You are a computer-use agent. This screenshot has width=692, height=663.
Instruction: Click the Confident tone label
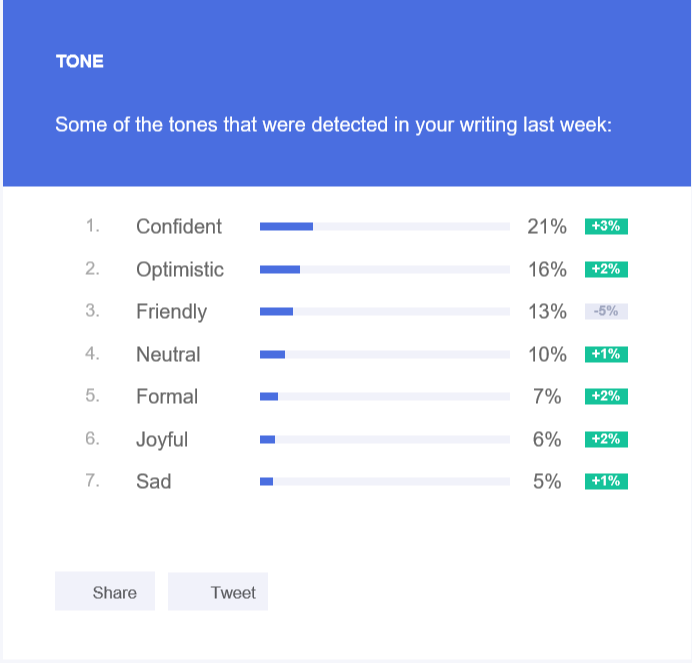tap(179, 227)
